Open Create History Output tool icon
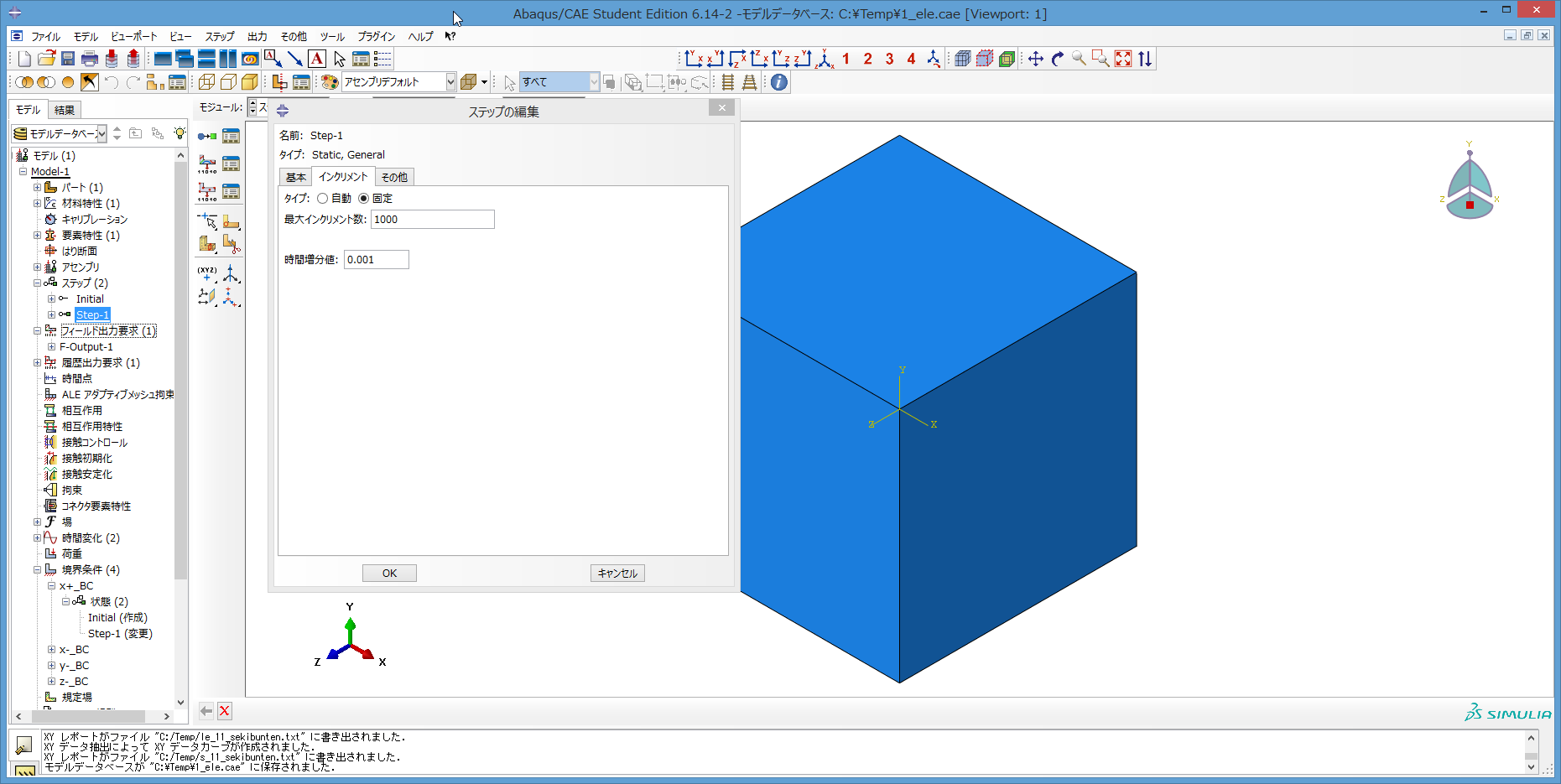Viewport: 1561px width, 784px height. [207, 192]
